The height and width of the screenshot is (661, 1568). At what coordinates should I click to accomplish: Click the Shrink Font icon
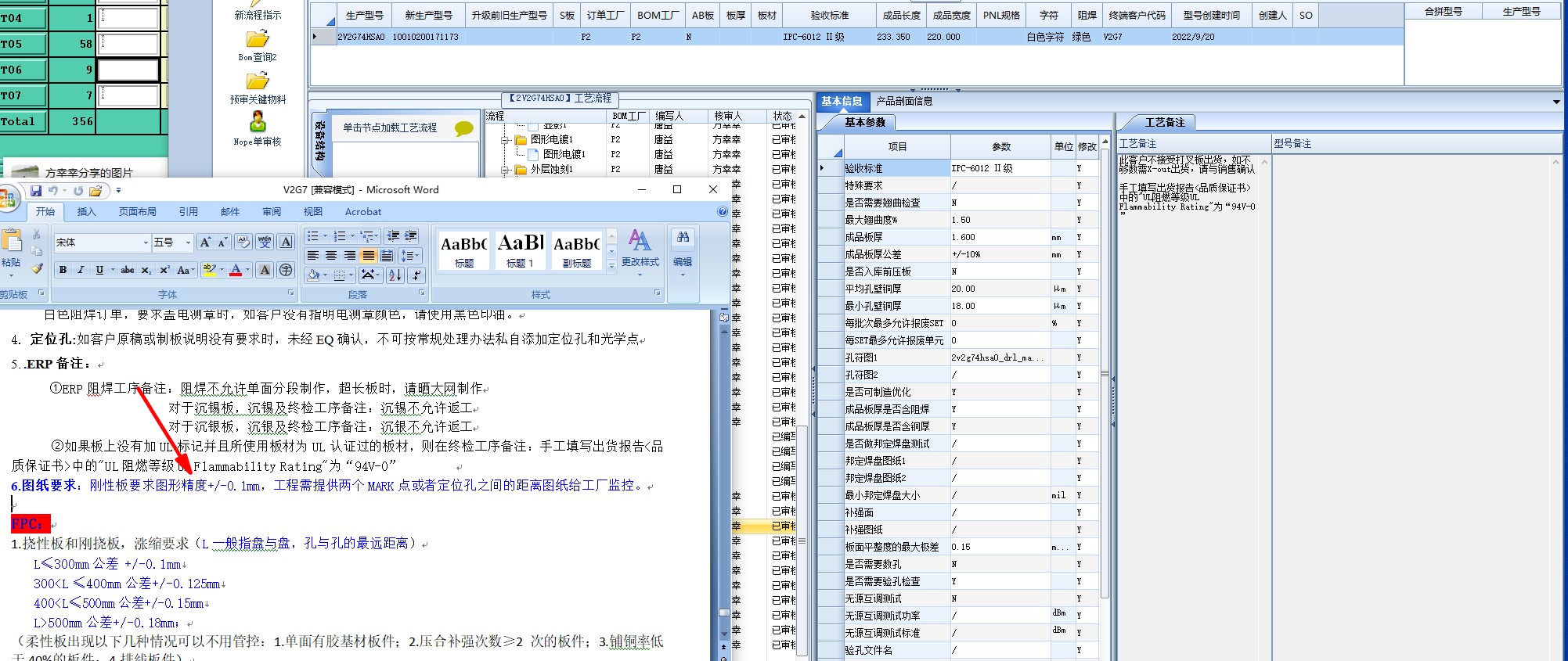point(223,242)
